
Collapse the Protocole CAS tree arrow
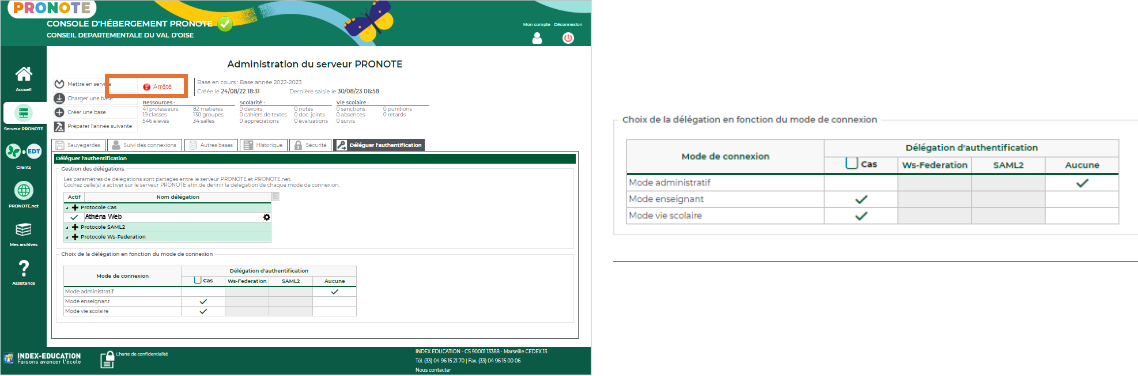pos(68,208)
